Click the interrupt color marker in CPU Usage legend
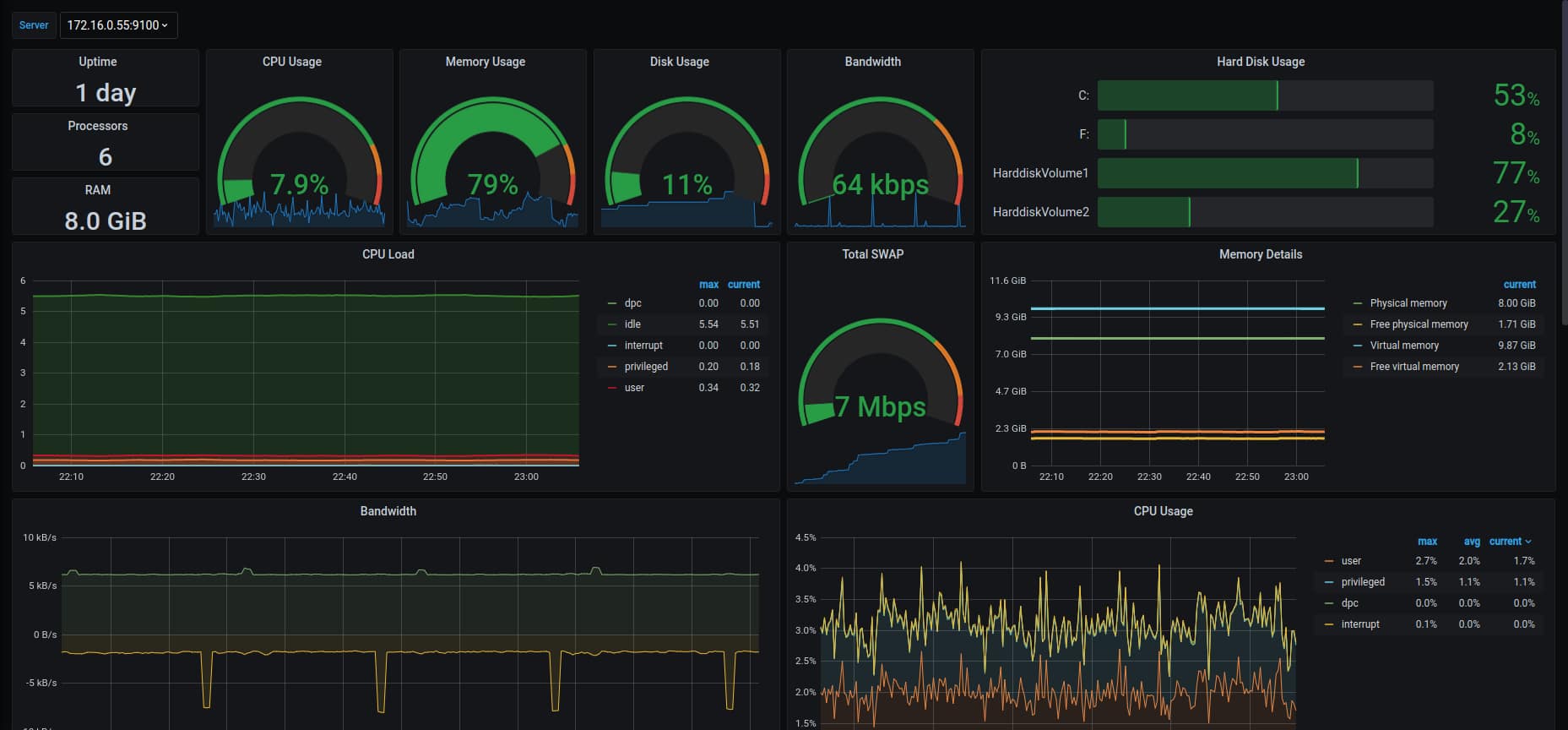Image resolution: width=1568 pixels, height=730 pixels. pos(1329,624)
